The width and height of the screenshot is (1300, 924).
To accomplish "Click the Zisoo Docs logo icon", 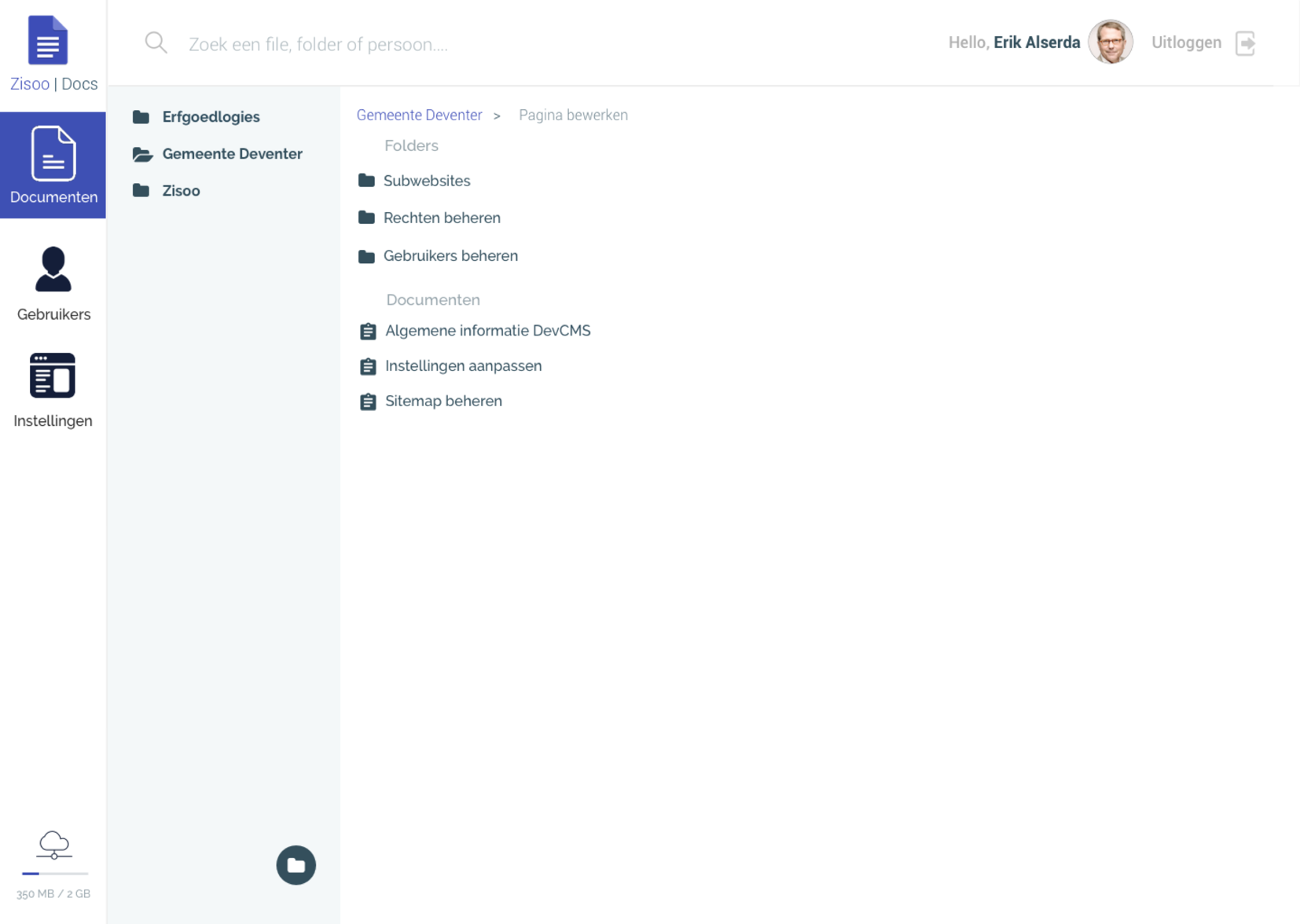I will click(x=48, y=40).
